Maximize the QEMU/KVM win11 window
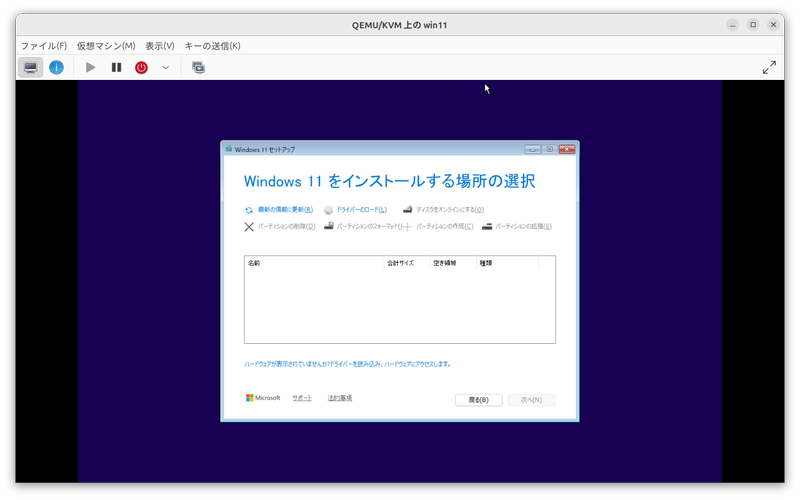The width and height of the screenshot is (800, 500). 753,24
